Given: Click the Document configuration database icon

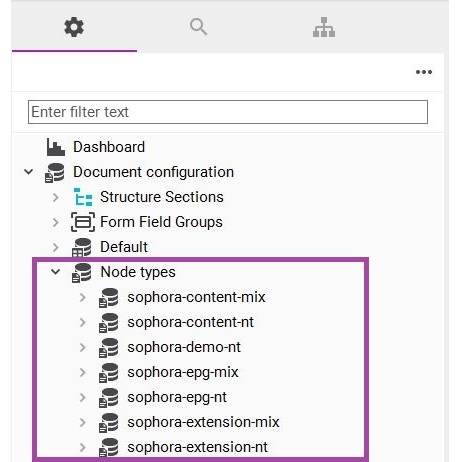Looking at the screenshot, I should (55, 173).
